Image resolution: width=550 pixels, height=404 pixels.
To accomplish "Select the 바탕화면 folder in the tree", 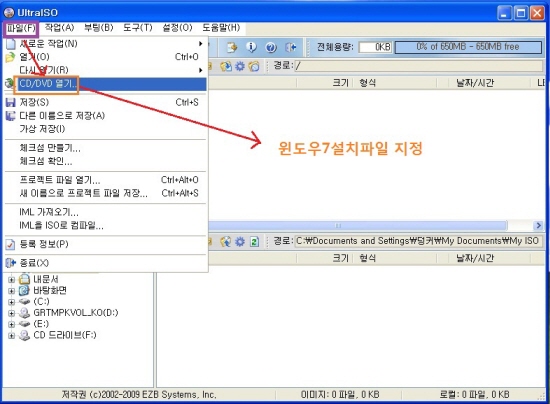I will [50, 290].
